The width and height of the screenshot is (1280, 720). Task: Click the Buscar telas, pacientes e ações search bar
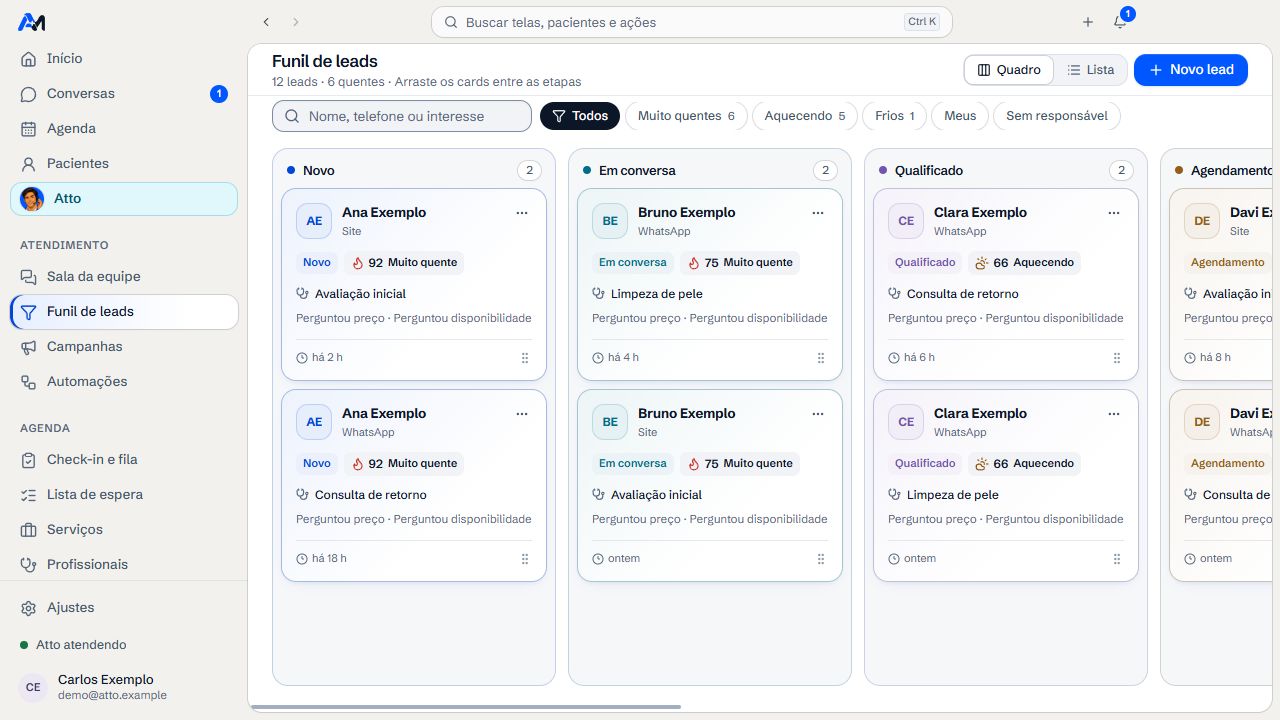[691, 22]
